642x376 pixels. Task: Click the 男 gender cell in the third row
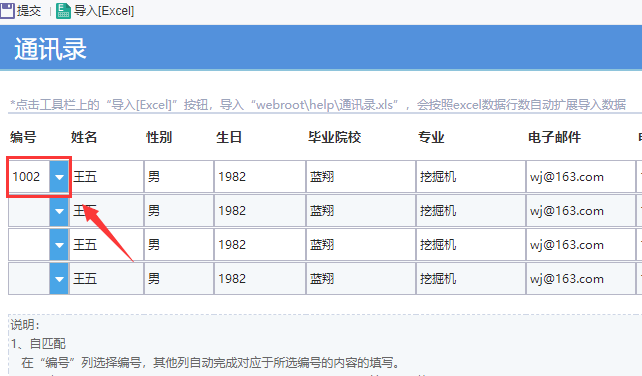pyautogui.click(x=179, y=245)
